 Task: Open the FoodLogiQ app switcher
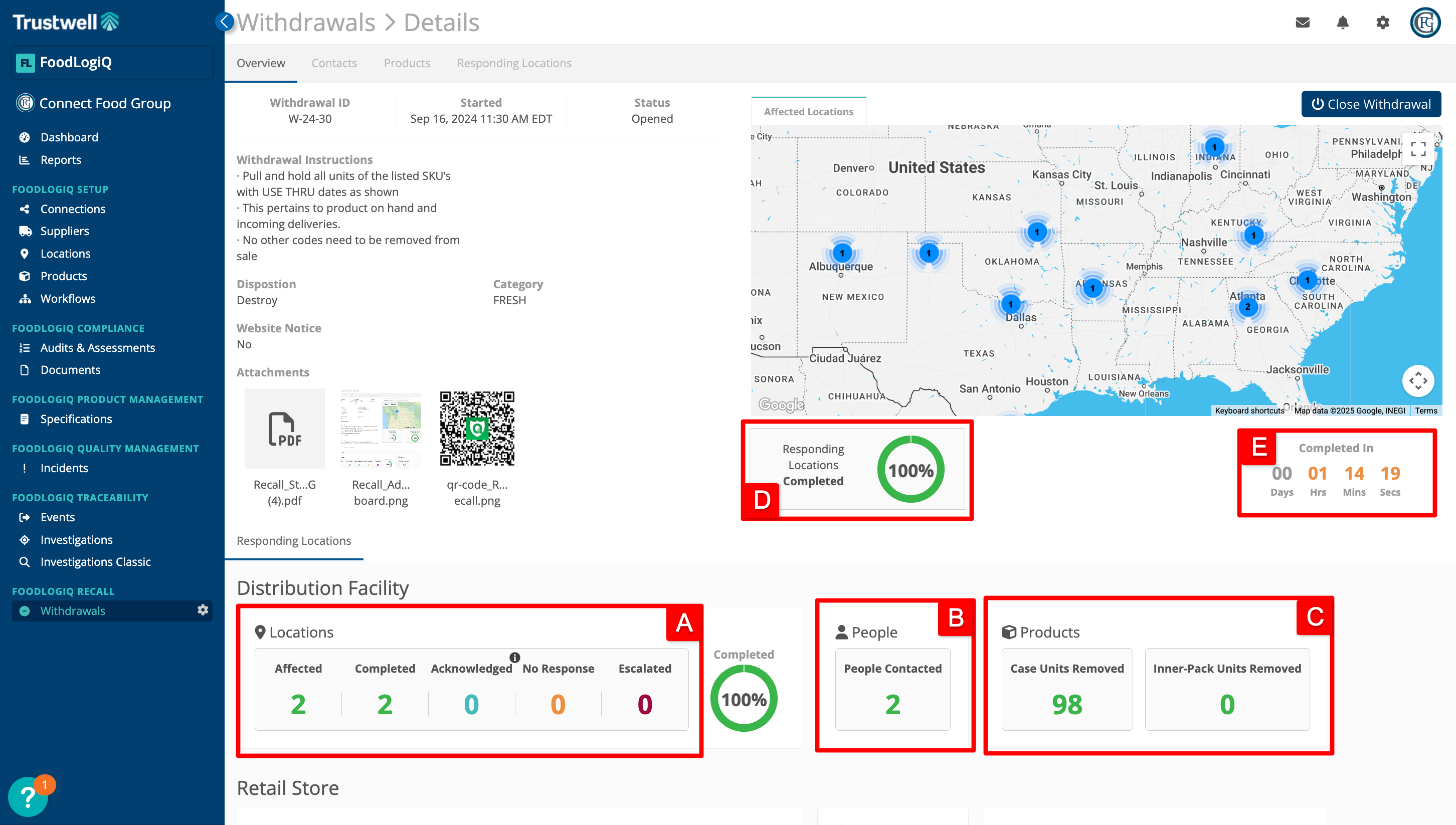tap(112, 62)
